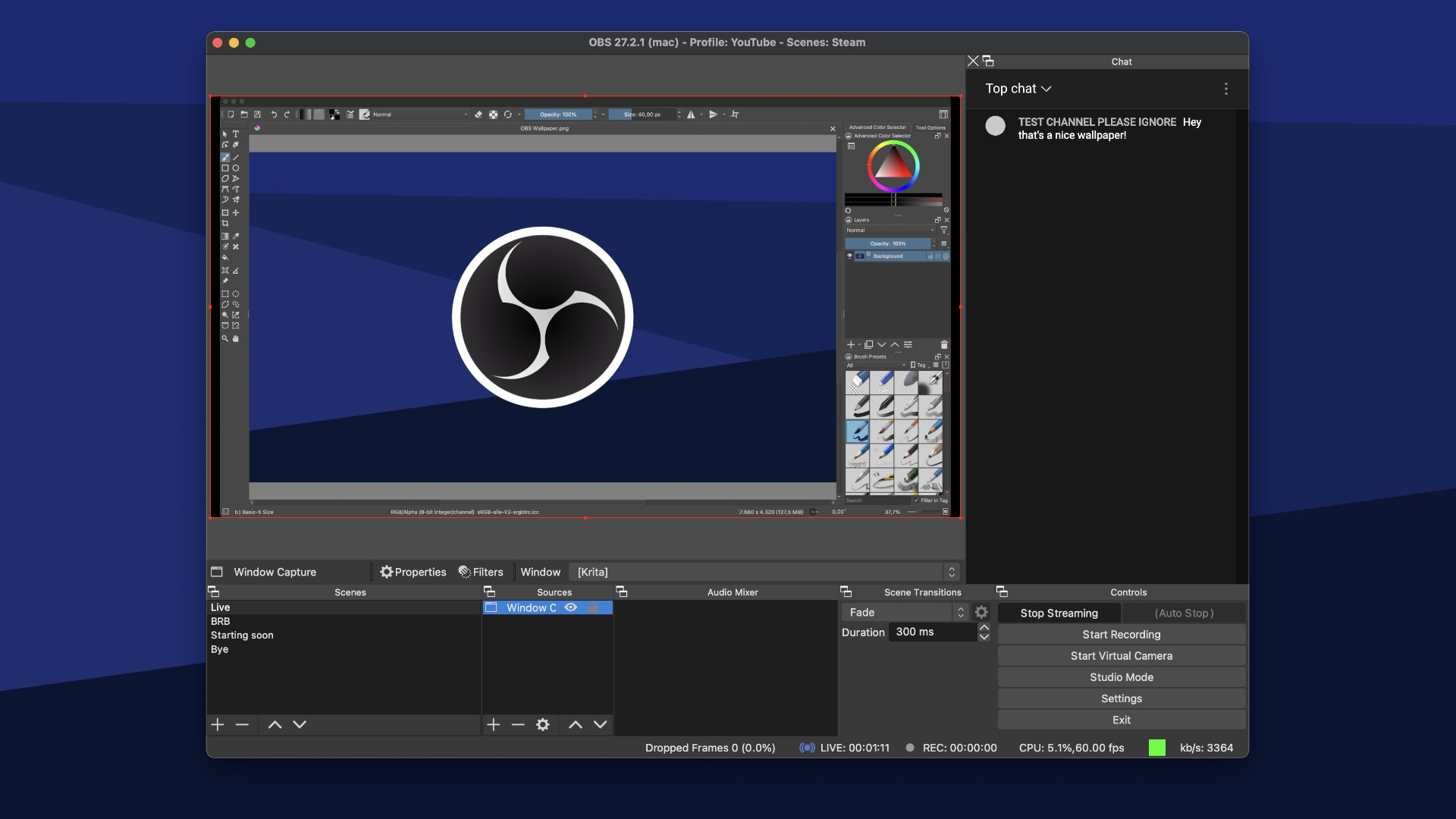Click the Duration 300ms stepper field
This screenshot has width=1456, height=819.
[935, 631]
